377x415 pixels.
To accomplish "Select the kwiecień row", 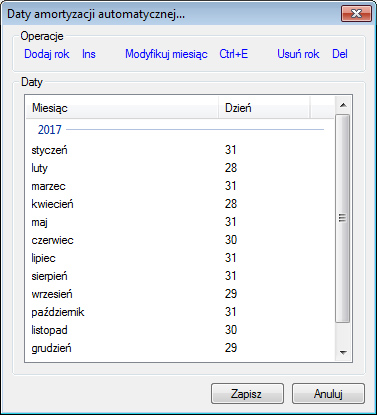I will 180,204.
